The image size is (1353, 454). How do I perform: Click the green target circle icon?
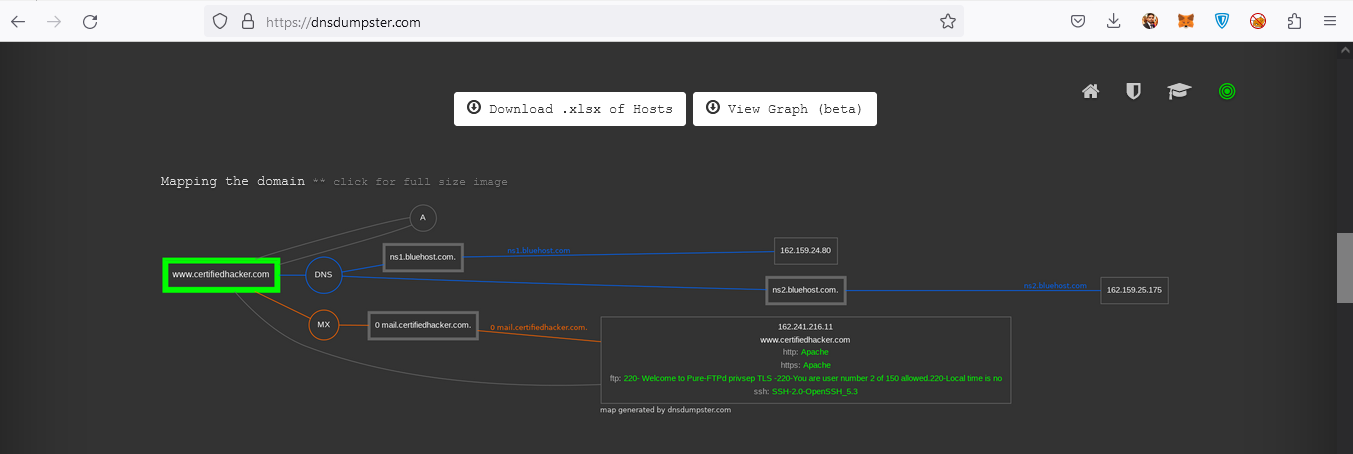pos(1227,91)
